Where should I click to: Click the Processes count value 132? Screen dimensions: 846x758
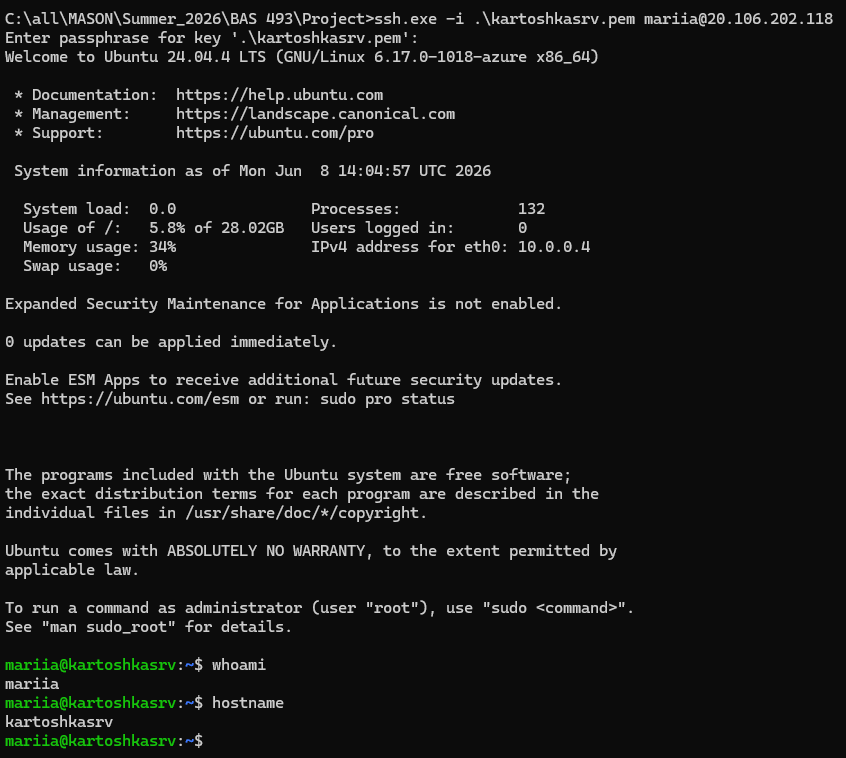531,209
